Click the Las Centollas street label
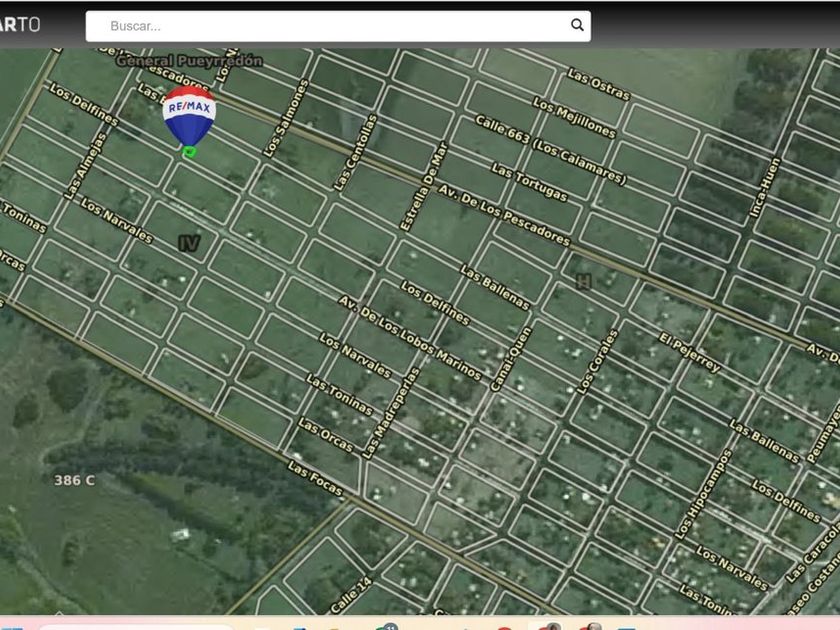The image size is (840, 630). (355, 153)
